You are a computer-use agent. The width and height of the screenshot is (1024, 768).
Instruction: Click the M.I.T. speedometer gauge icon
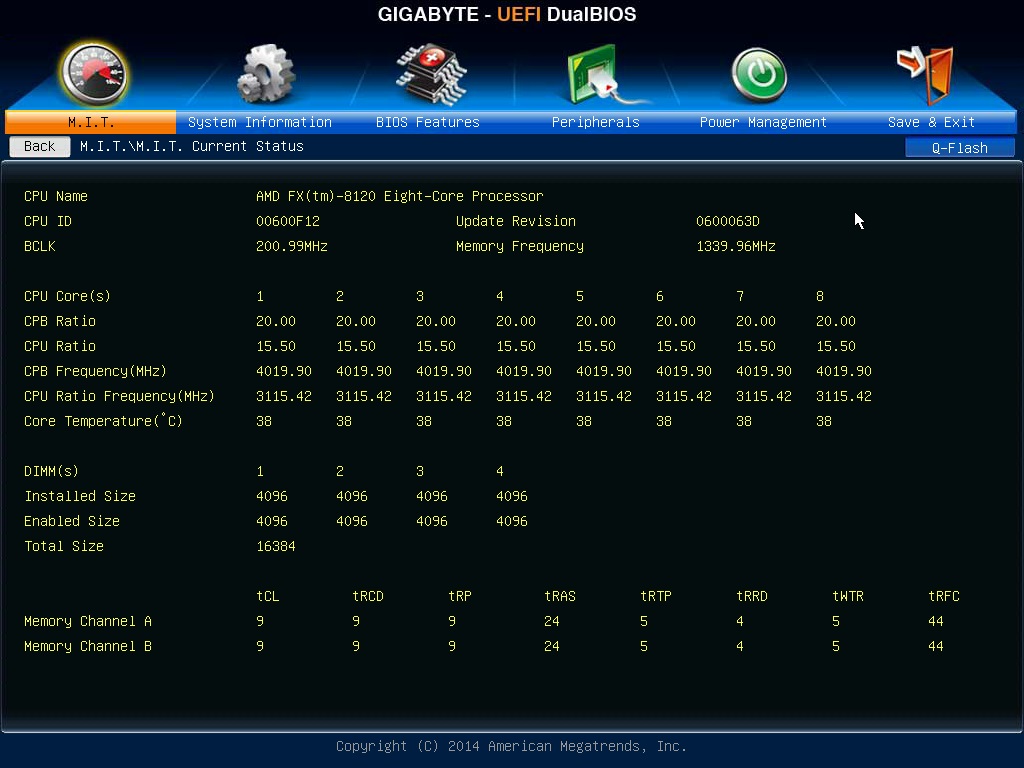(94, 74)
